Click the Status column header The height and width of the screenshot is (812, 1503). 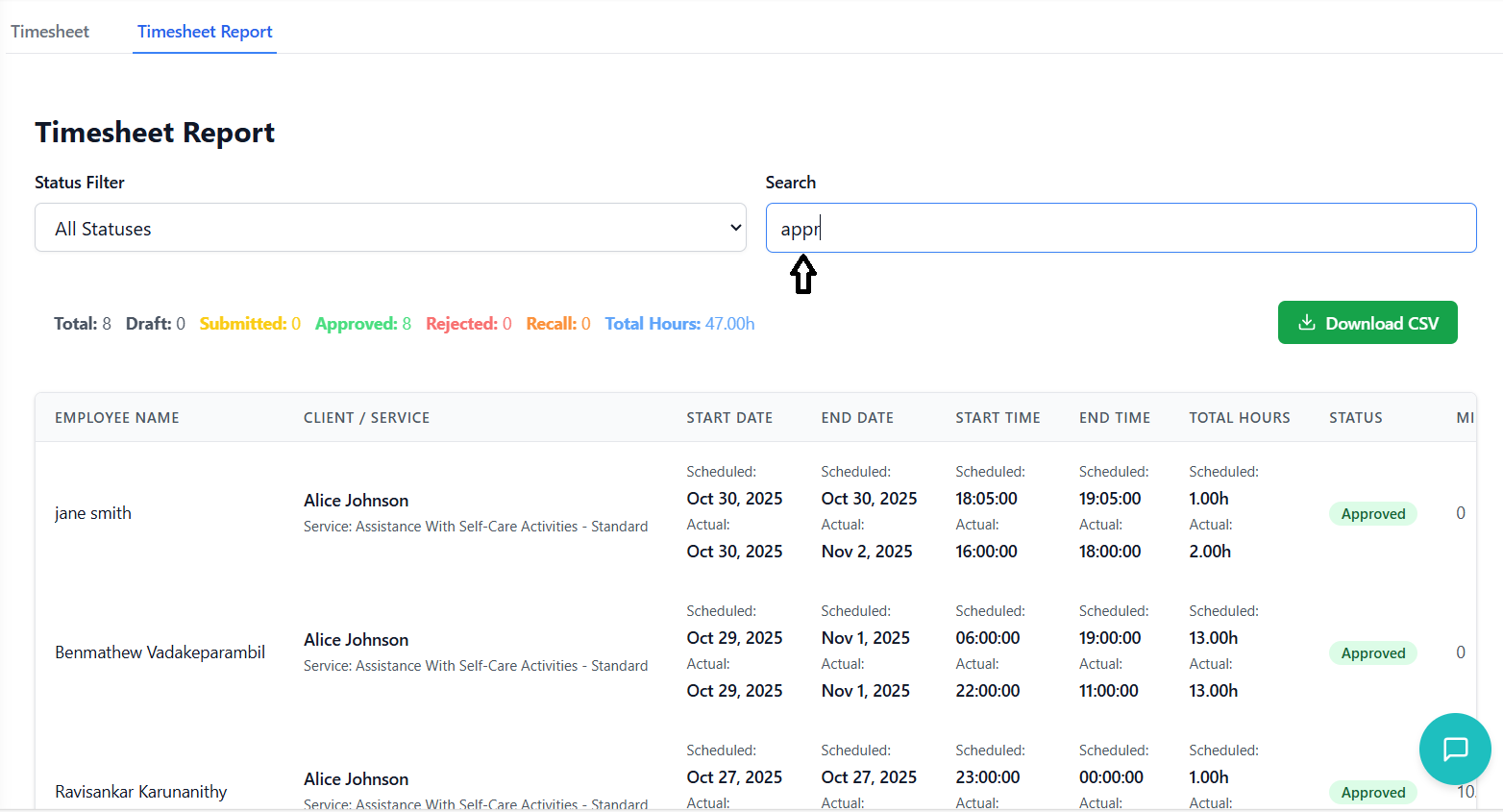tap(1355, 418)
